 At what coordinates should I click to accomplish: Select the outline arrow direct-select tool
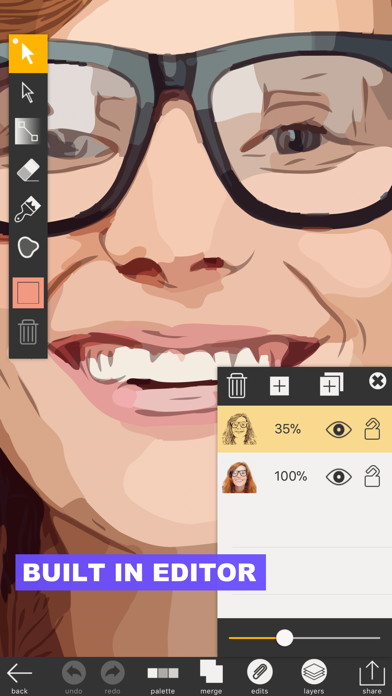click(x=28, y=93)
